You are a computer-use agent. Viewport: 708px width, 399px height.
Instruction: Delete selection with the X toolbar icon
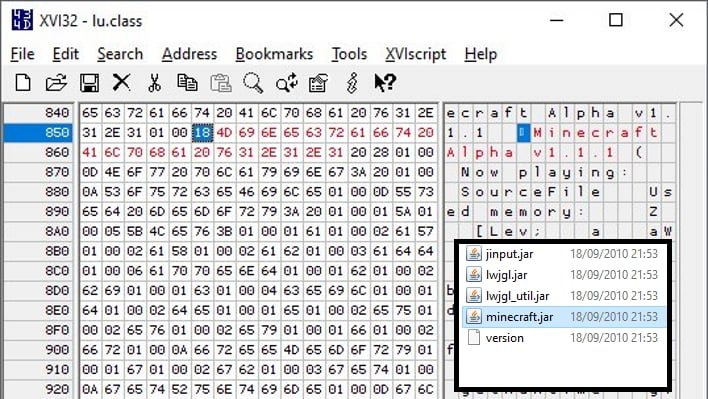[x=121, y=83]
